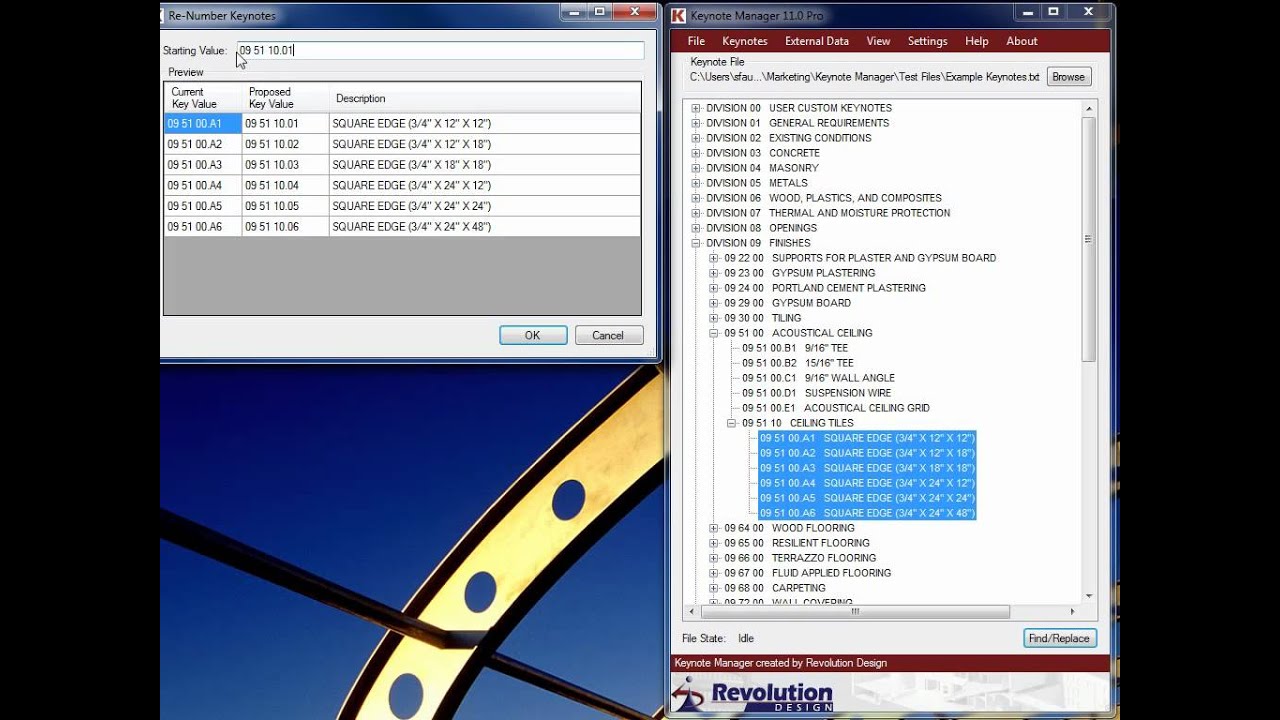Click the Current Key Value column header
The height and width of the screenshot is (720, 1280).
[202, 98]
